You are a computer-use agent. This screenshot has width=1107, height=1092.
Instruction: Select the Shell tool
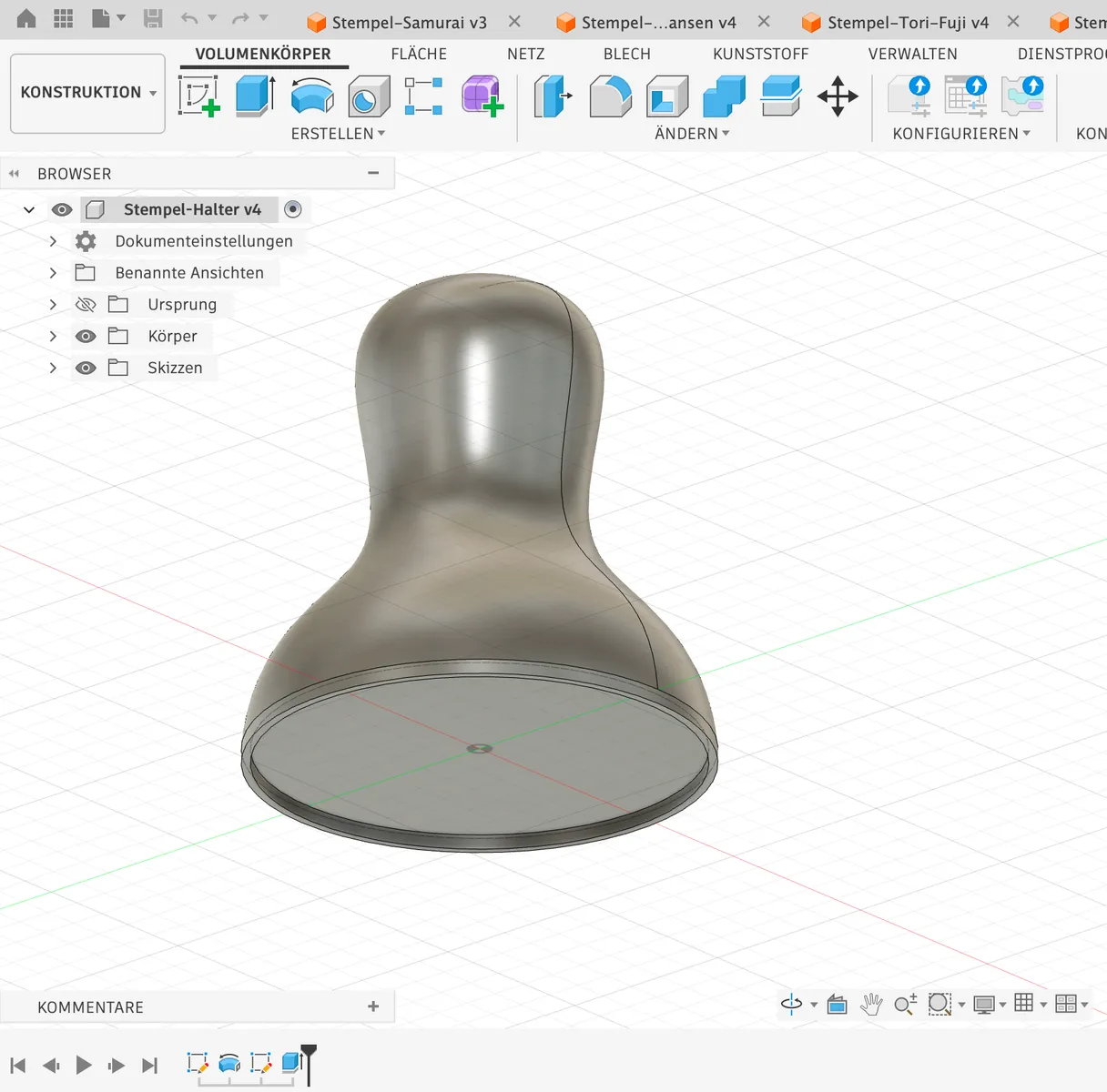(667, 96)
